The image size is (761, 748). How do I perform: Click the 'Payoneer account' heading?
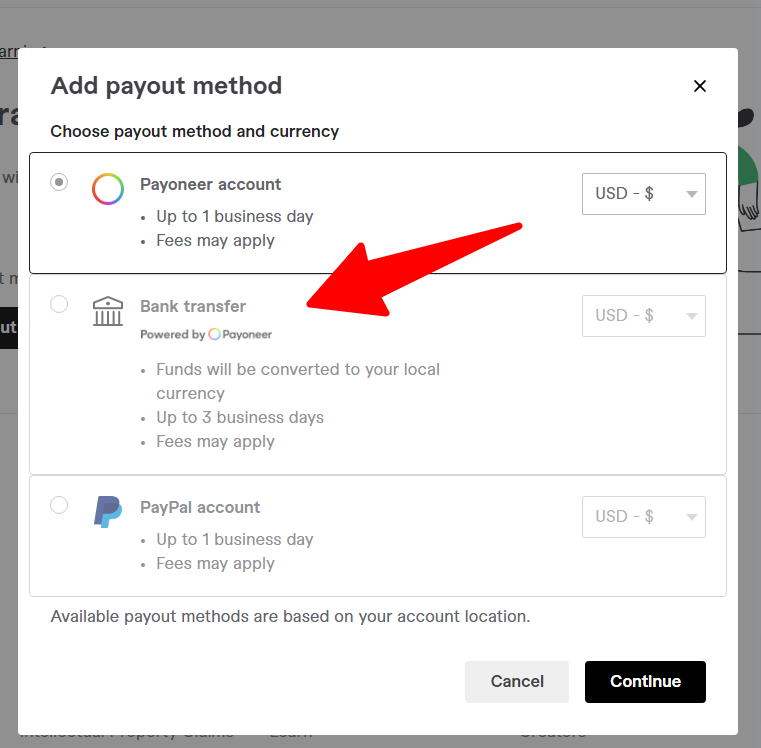[x=211, y=184]
